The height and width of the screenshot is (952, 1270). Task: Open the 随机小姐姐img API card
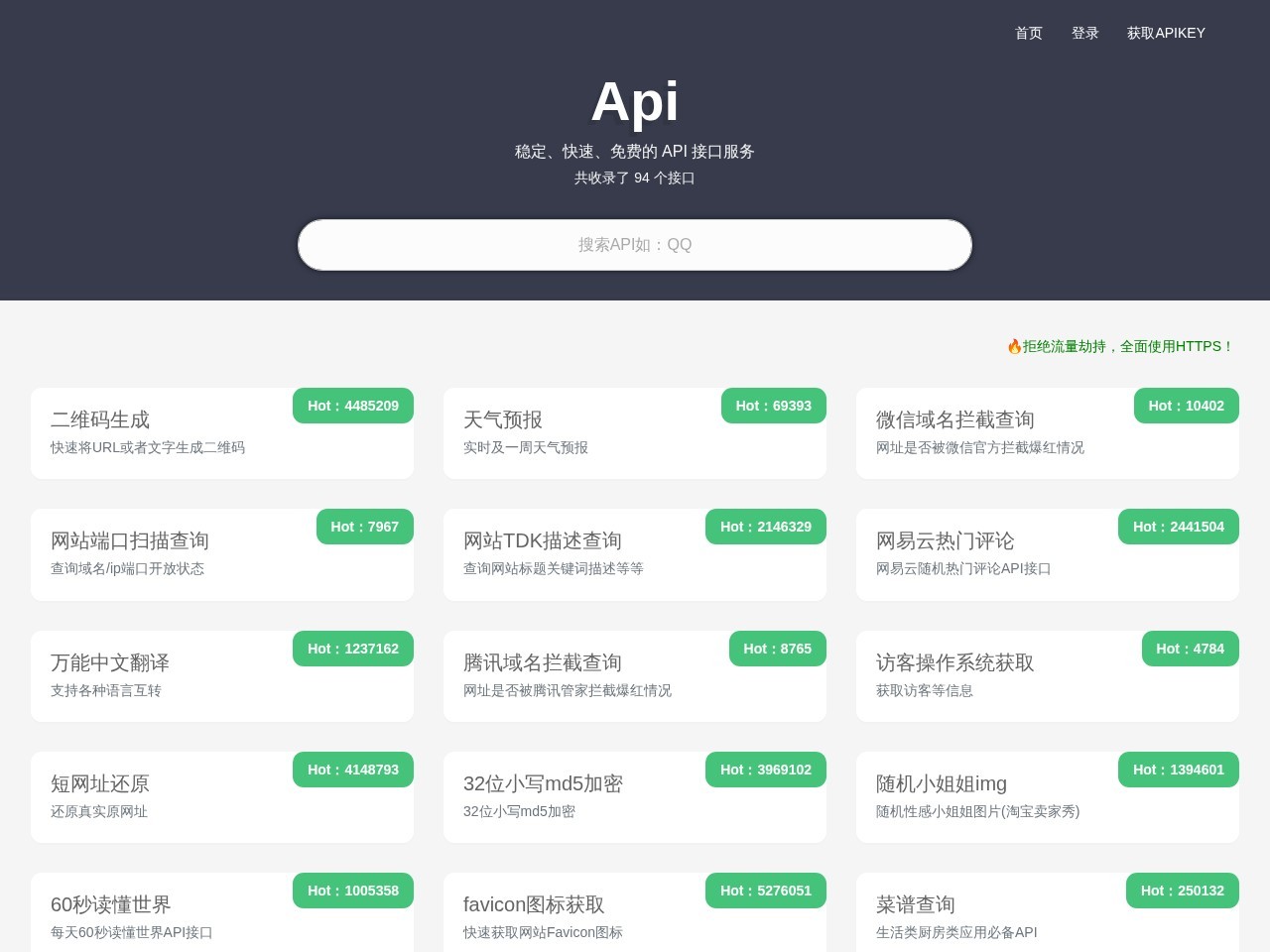[x=1048, y=796]
